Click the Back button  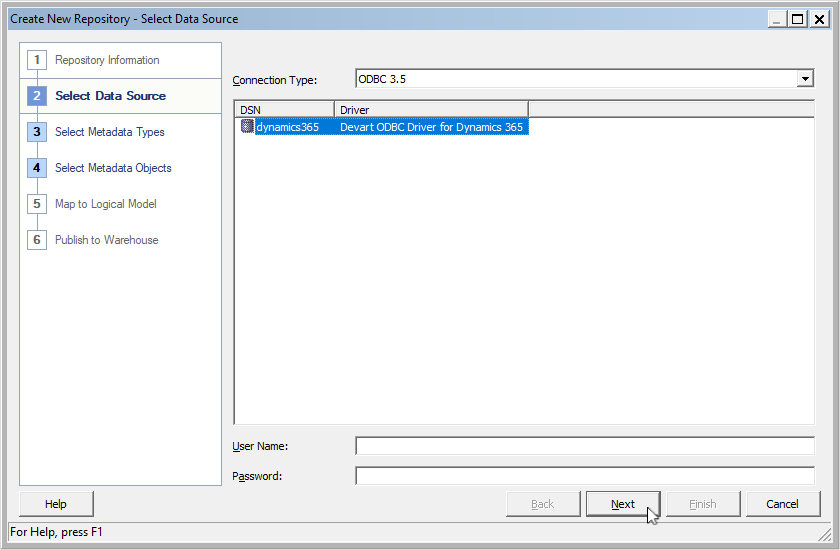point(543,504)
